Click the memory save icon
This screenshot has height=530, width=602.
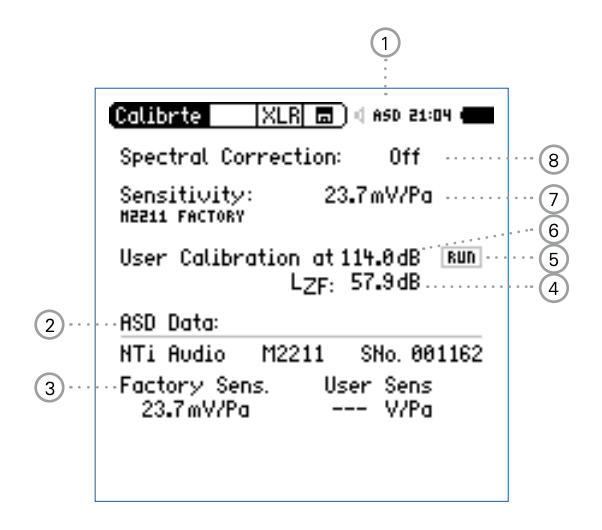[324, 116]
